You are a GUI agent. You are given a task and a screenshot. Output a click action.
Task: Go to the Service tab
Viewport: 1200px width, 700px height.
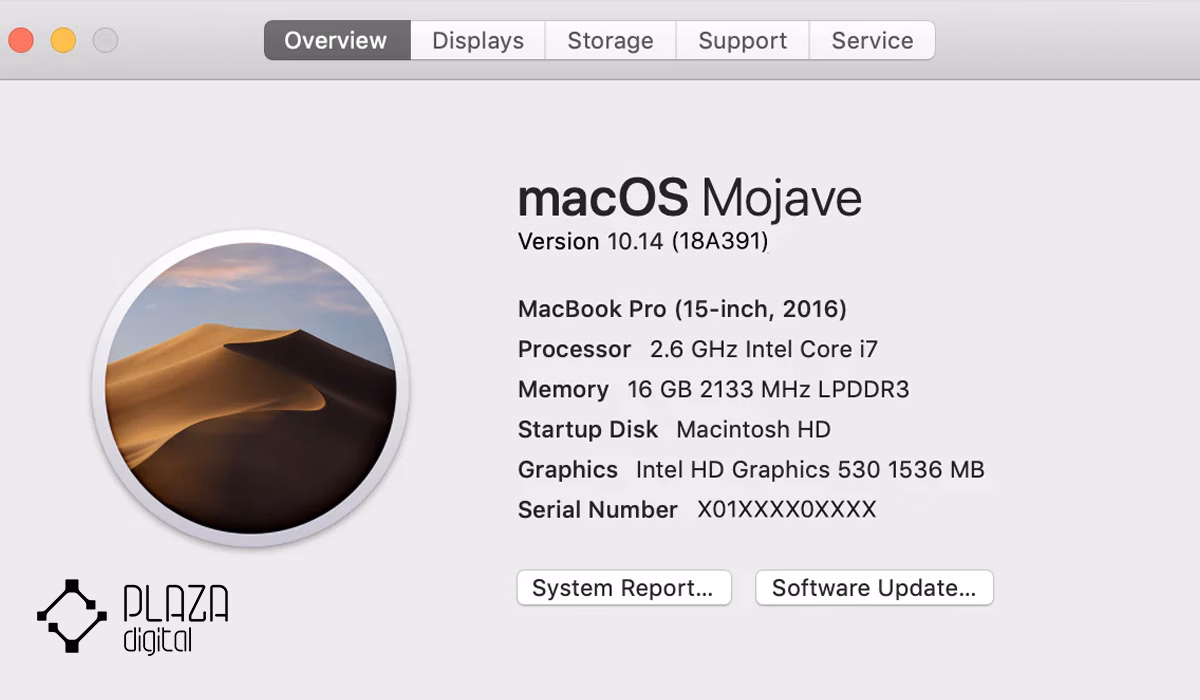pos(872,41)
